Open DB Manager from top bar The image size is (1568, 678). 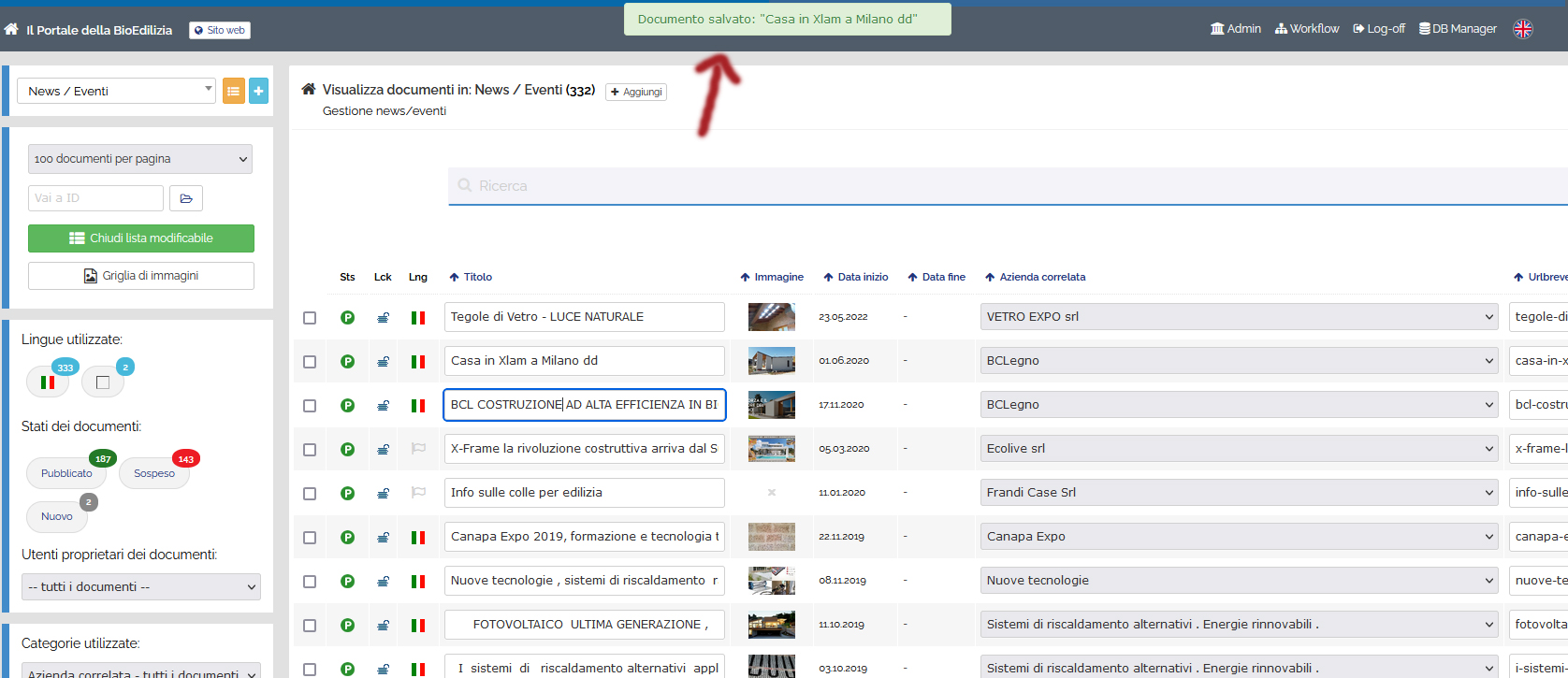click(1458, 29)
